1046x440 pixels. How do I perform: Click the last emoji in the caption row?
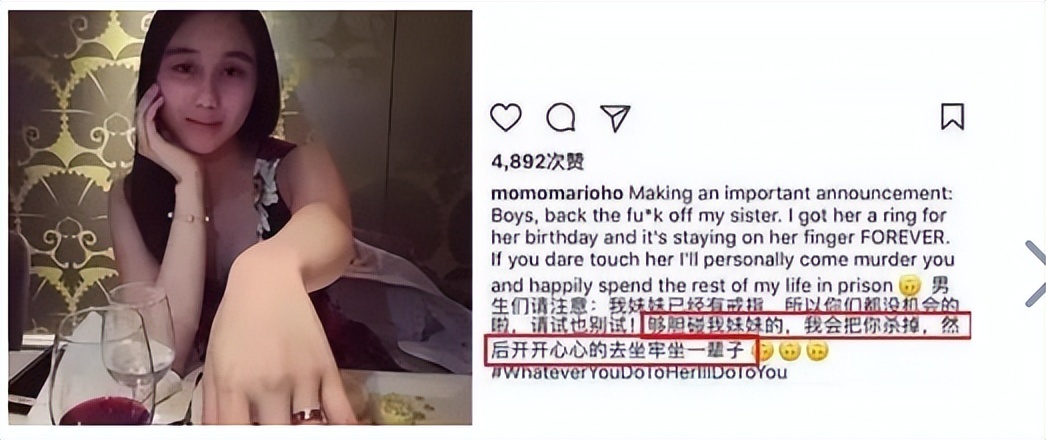click(x=817, y=351)
